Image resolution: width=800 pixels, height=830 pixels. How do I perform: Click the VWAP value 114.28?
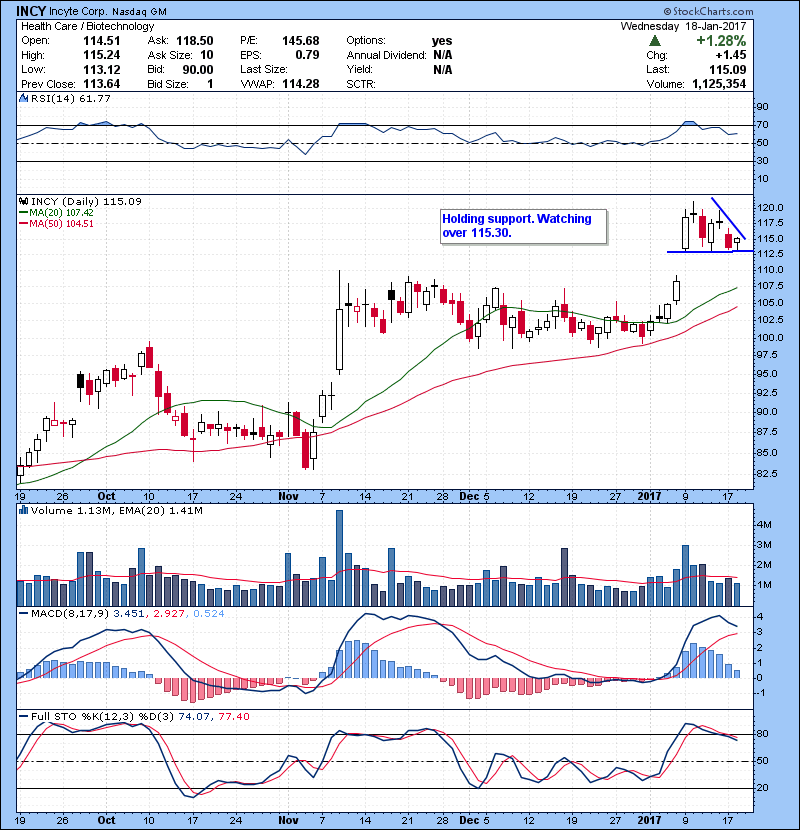click(x=301, y=84)
